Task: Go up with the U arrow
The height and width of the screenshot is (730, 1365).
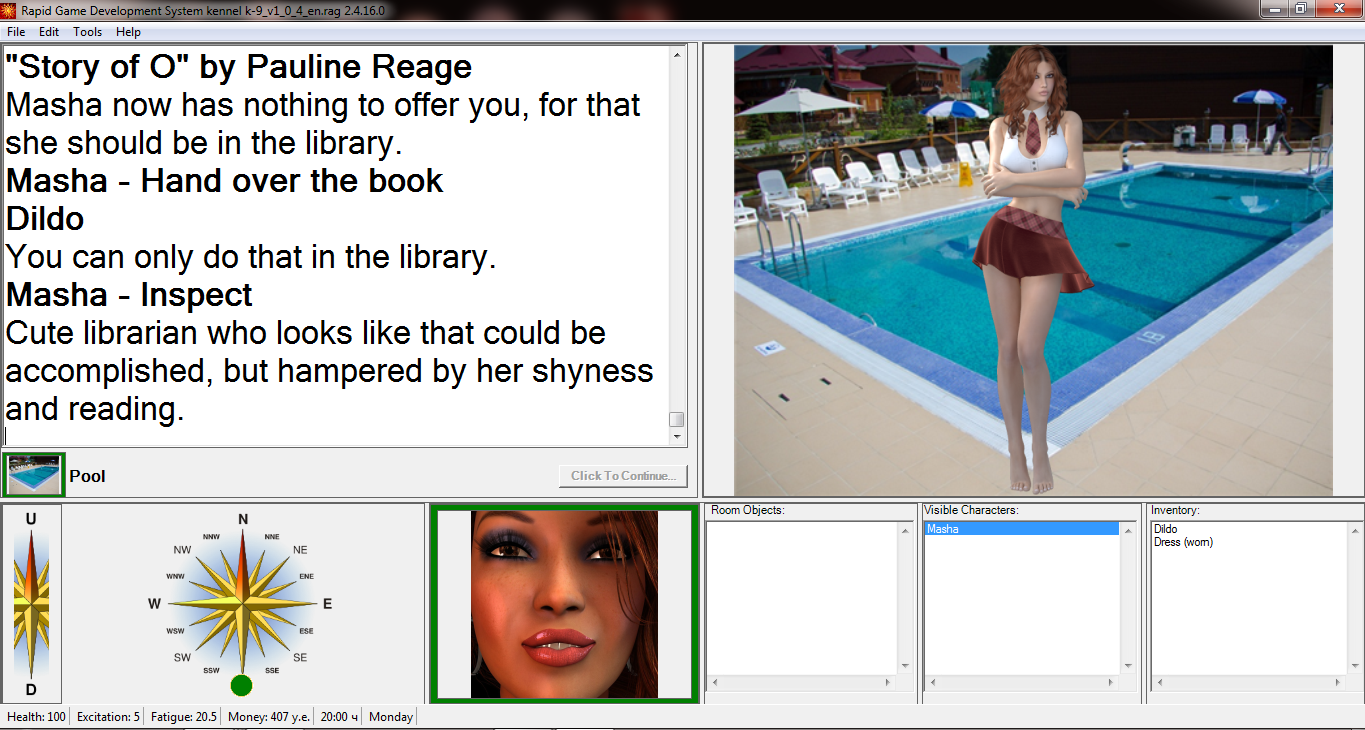Action: coord(31,519)
